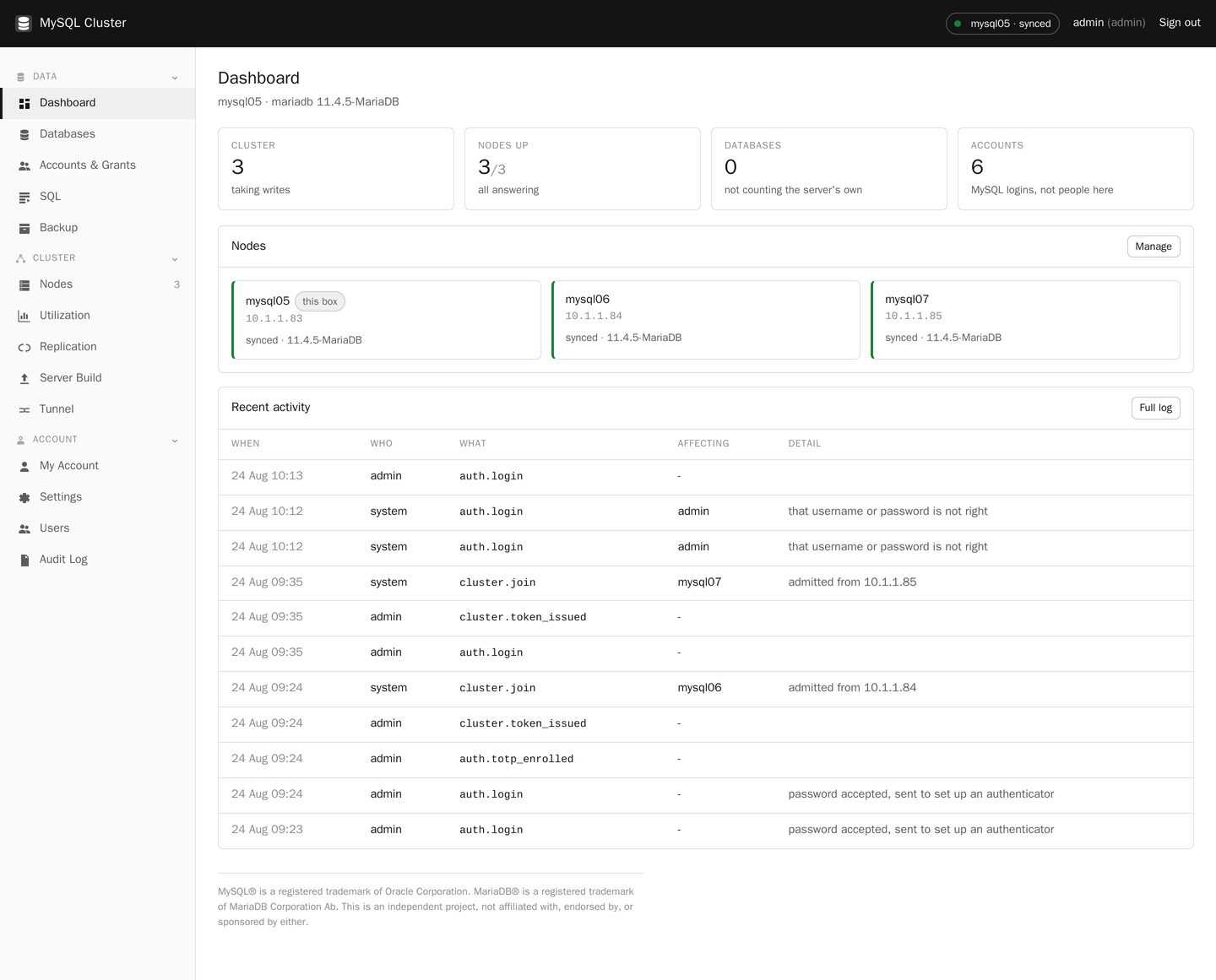The image size is (1216, 980).
Task: Click the Accounts & Grants people icon
Action: [x=24, y=165]
